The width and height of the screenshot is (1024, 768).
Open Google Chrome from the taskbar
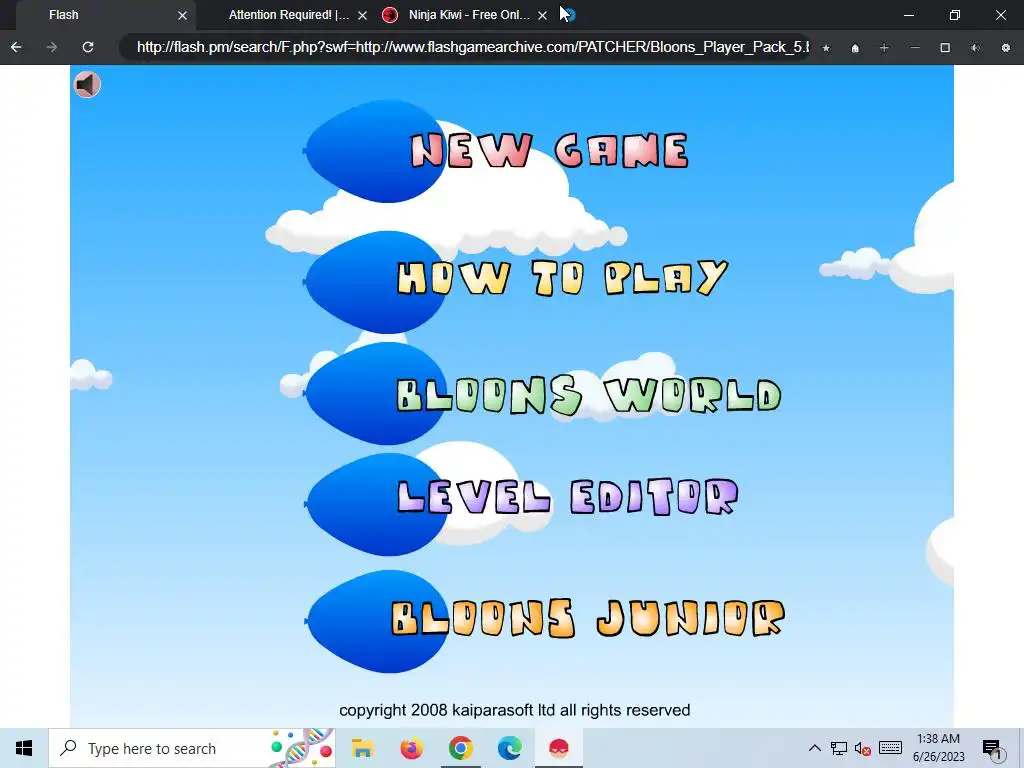coord(460,748)
